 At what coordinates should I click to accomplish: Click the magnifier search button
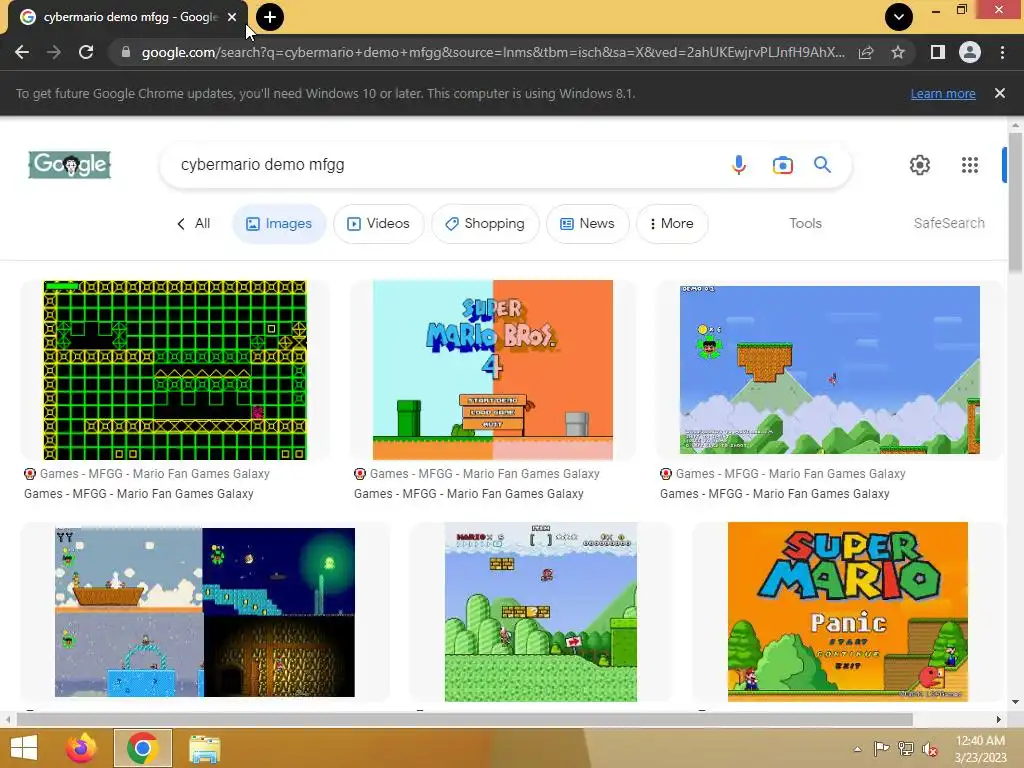[822, 165]
